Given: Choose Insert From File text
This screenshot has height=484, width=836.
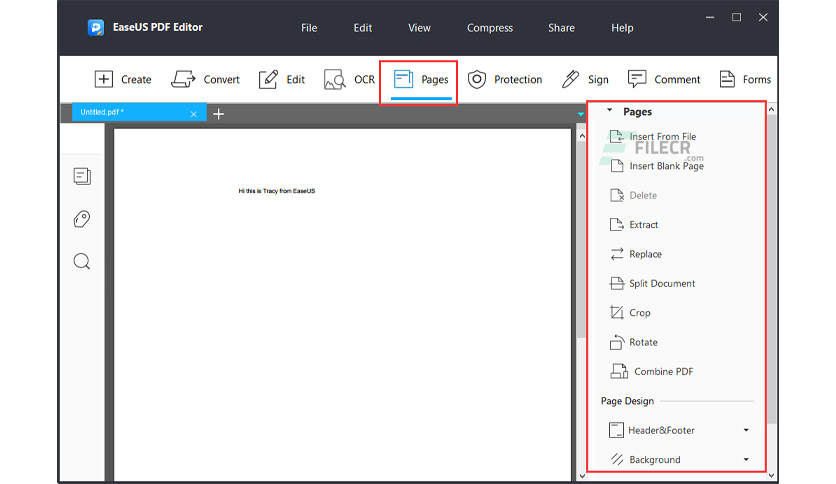Looking at the screenshot, I should tap(663, 136).
